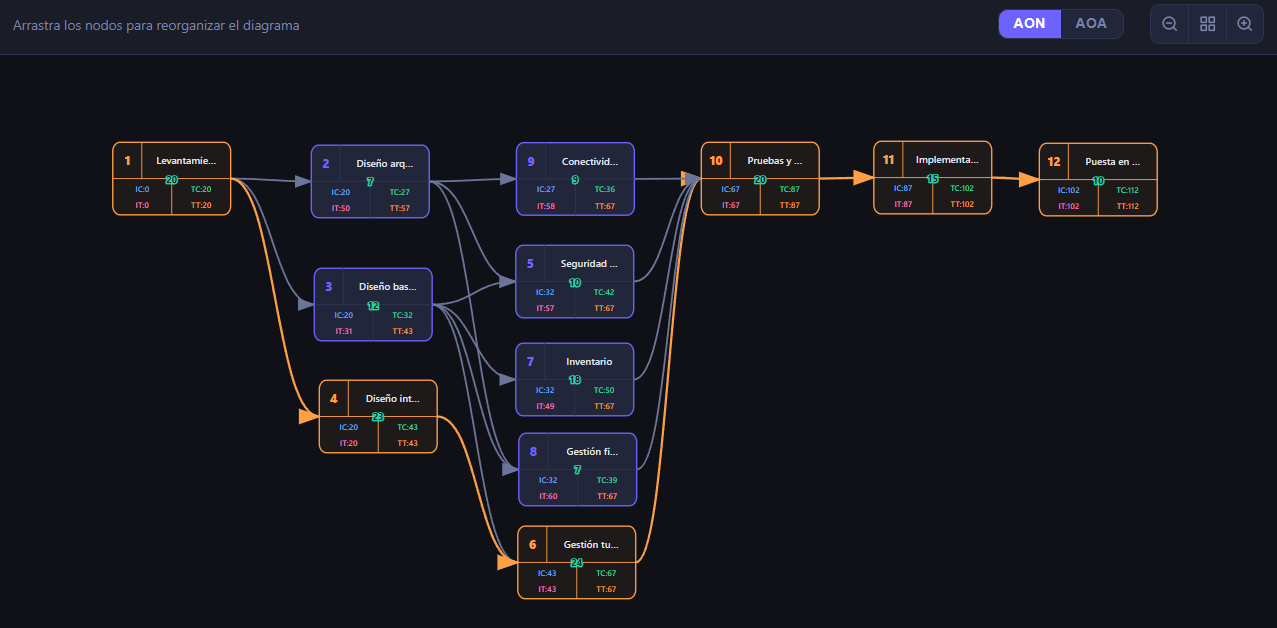Click duration badge 15 on node 11
1277x628 pixels.
coord(933,178)
